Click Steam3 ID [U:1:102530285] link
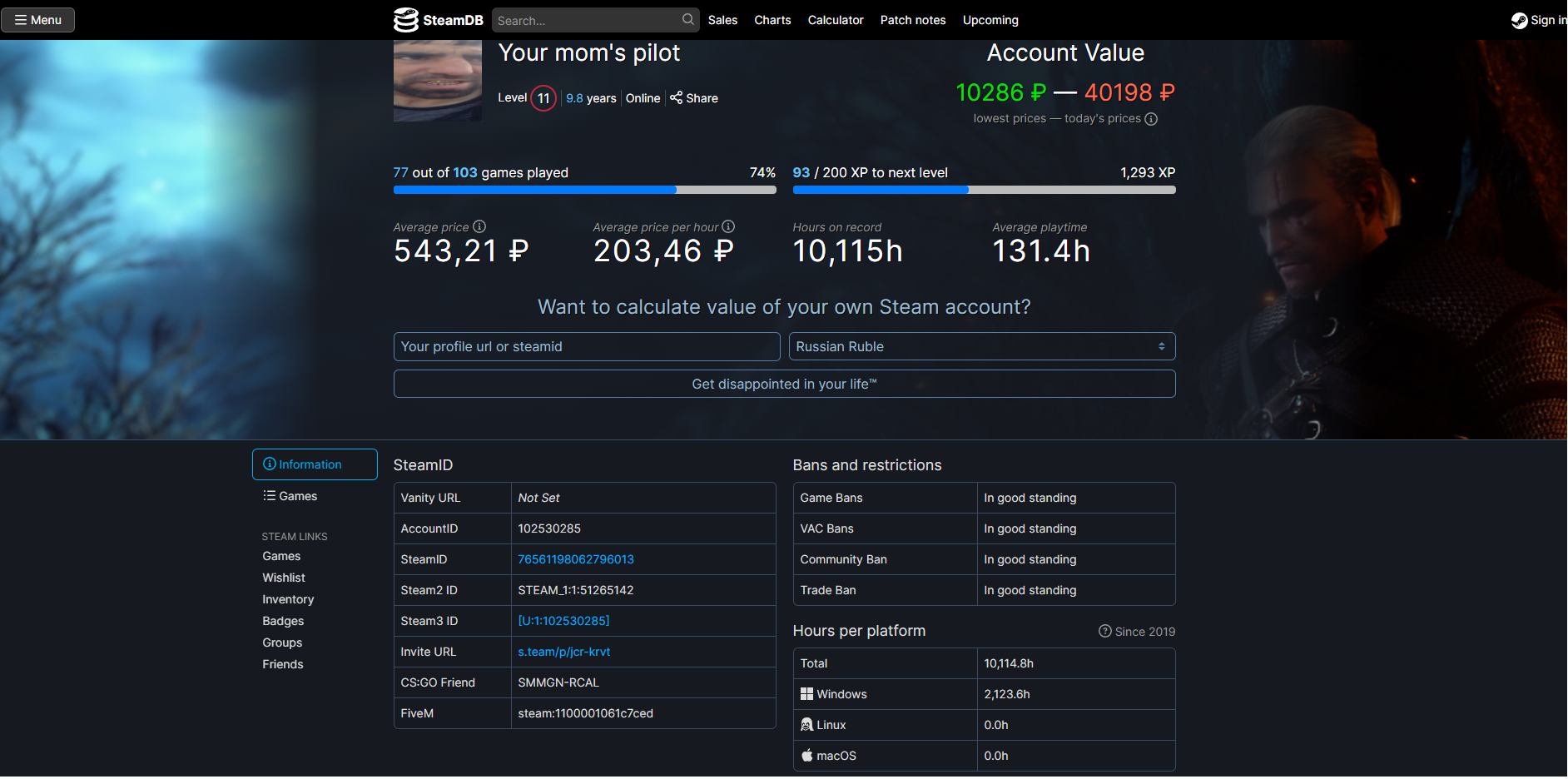1568x779 pixels. pos(563,621)
